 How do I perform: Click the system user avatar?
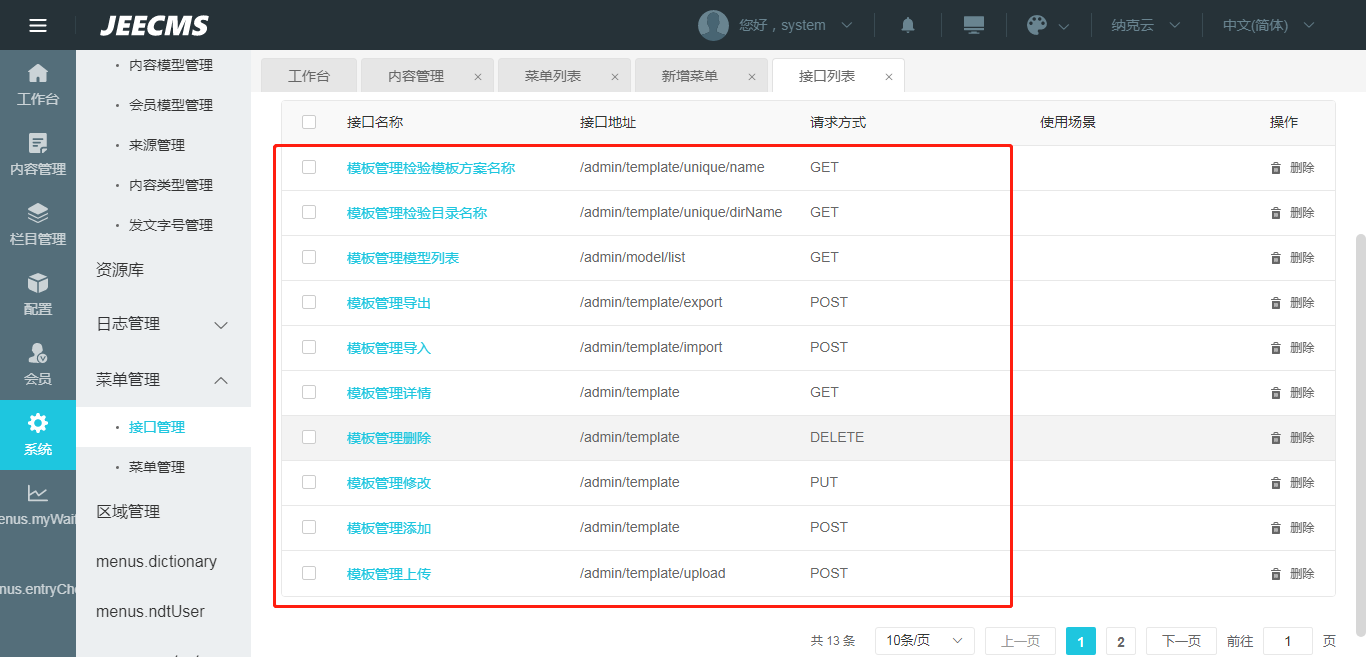(713, 25)
